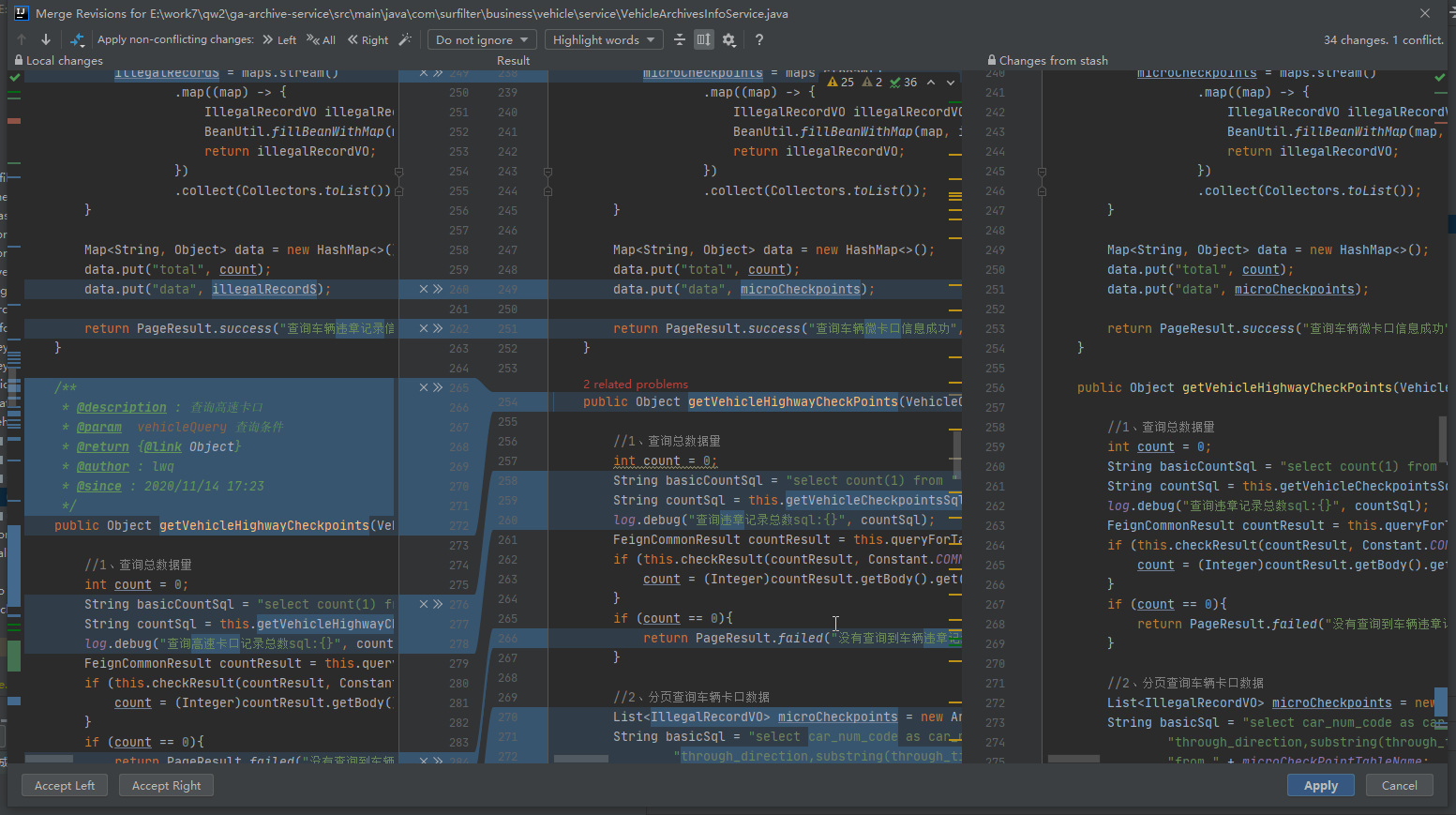The width and height of the screenshot is (1456, 815).
Task: Click '@since' tag in left pane
Action: point(99,486)
